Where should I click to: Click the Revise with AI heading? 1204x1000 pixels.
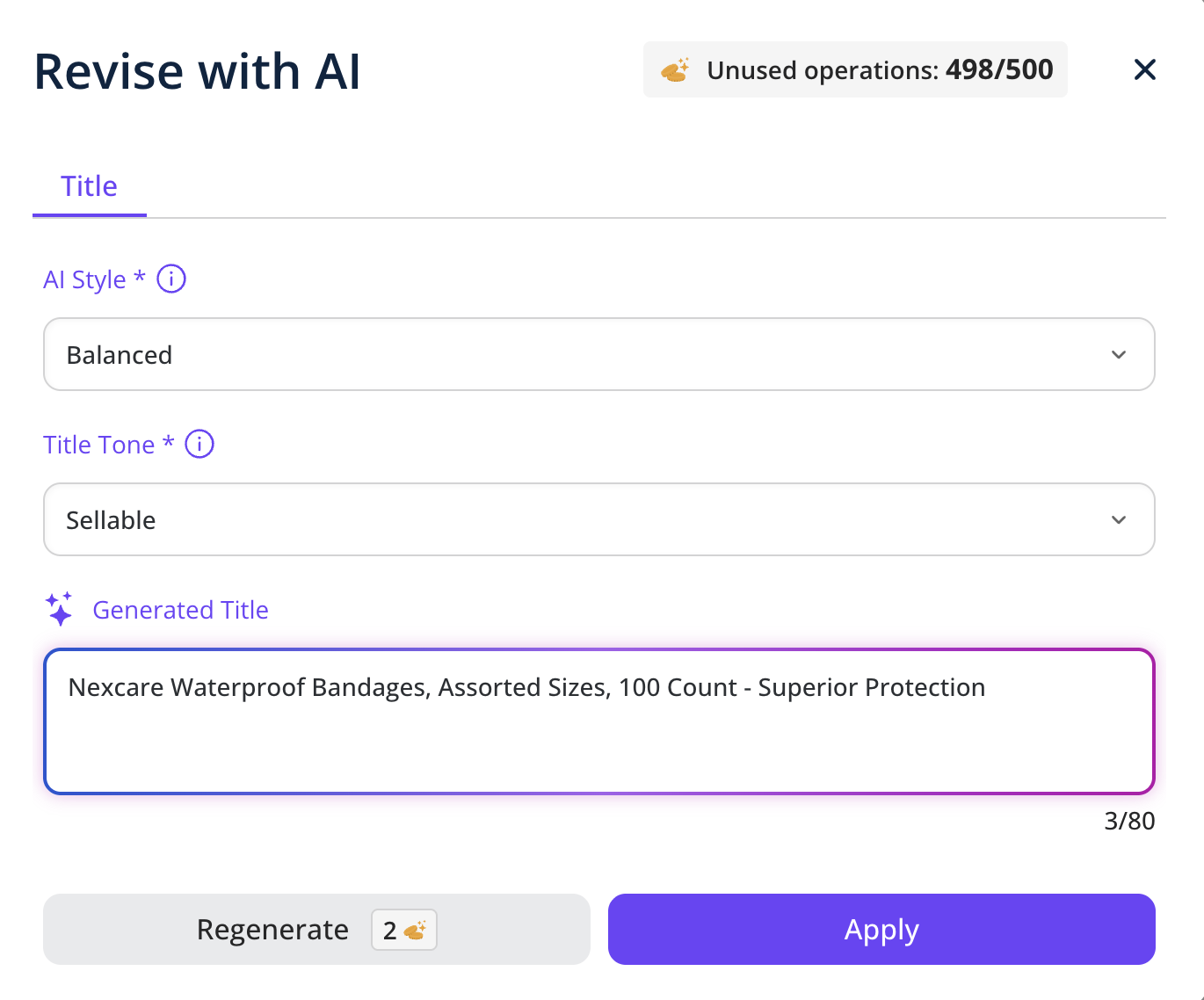coord(197,71)
